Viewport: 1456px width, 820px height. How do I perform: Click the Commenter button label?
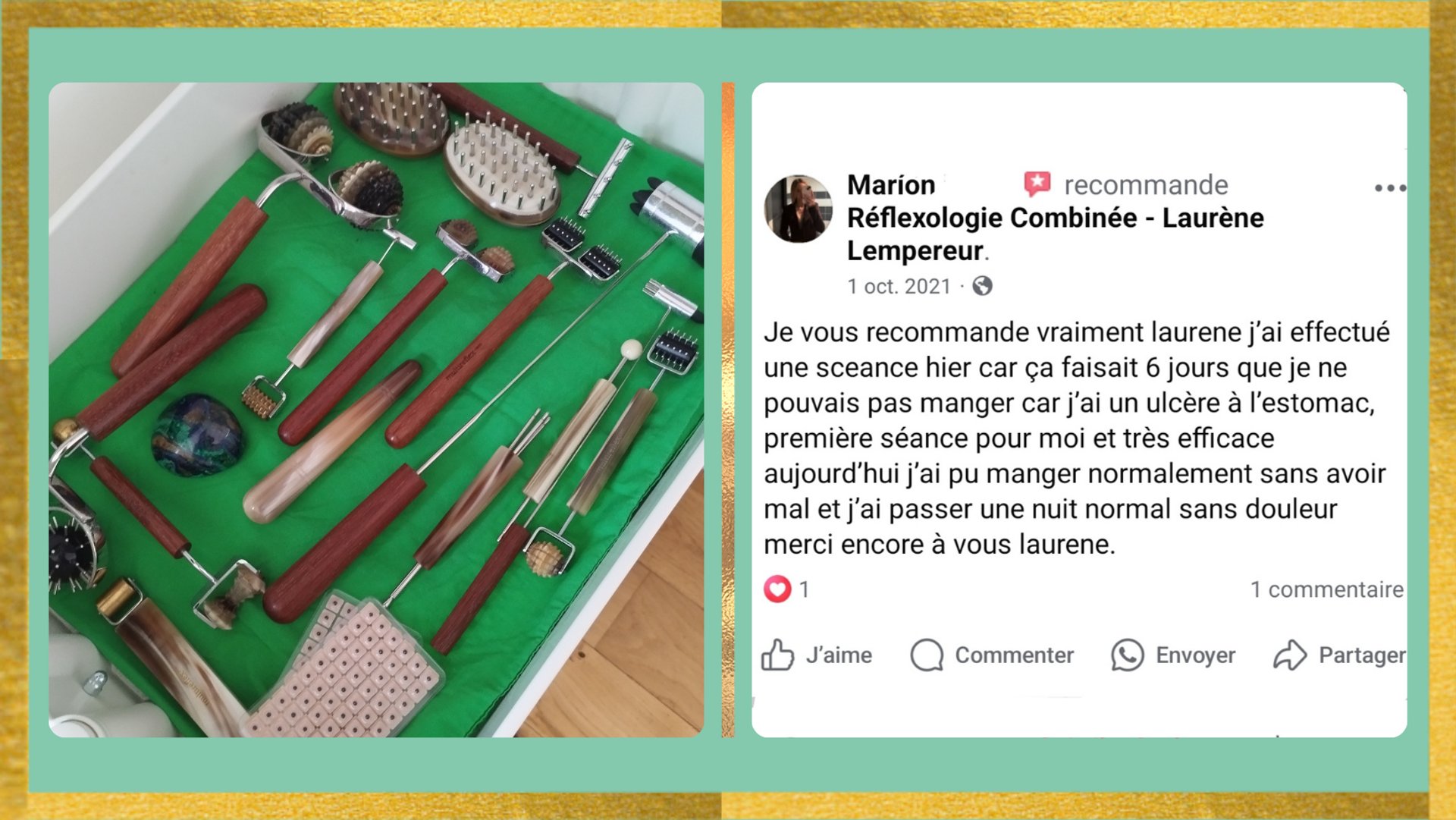tap(1014, 655)
